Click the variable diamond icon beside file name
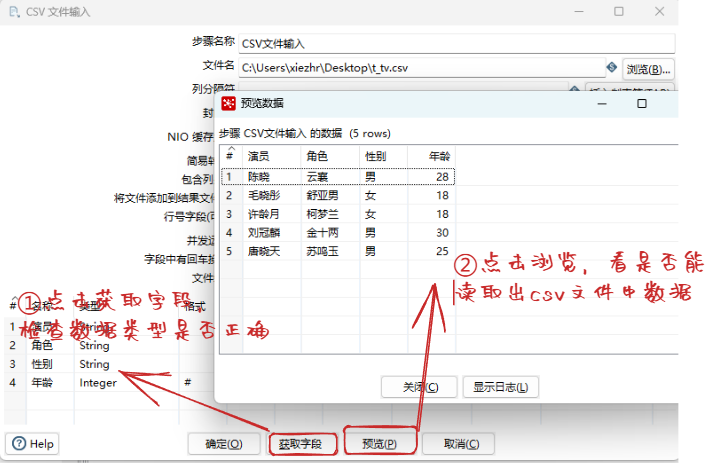 [x=612, y=67]
